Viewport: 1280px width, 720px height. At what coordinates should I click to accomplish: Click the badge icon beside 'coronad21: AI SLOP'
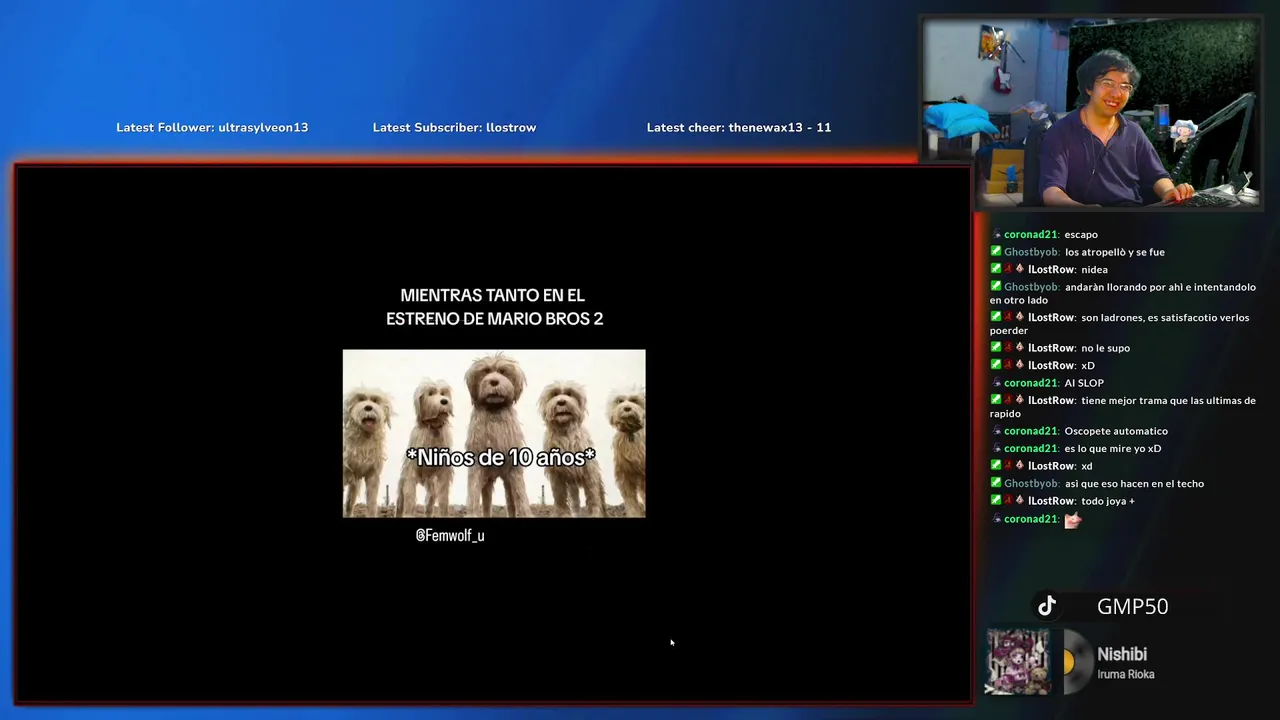[997, 383]
